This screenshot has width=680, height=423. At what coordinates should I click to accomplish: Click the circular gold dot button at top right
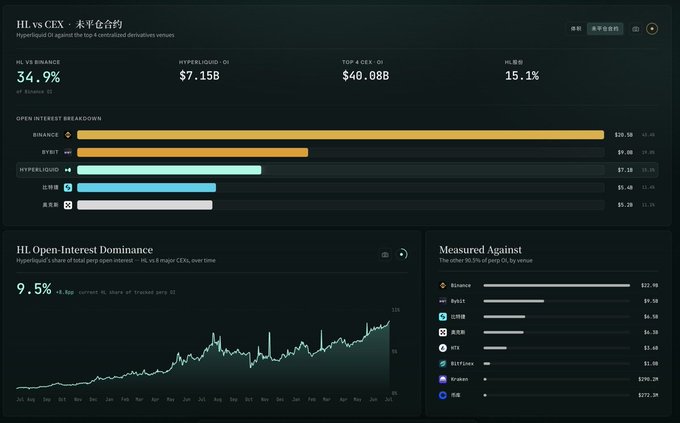(652, 29)
